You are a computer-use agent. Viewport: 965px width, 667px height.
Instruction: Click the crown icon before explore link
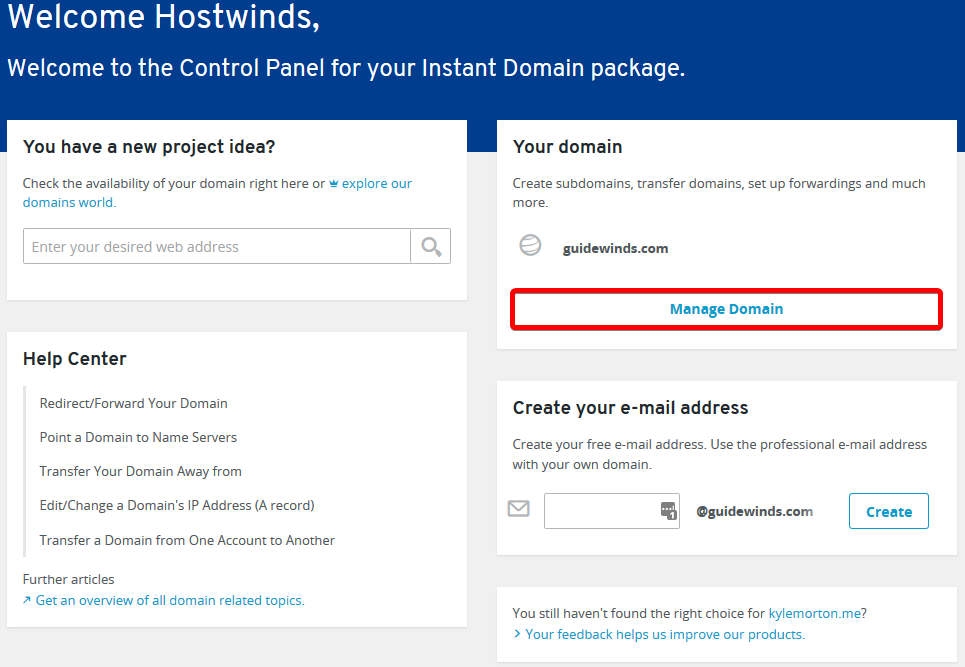[333, 184]
